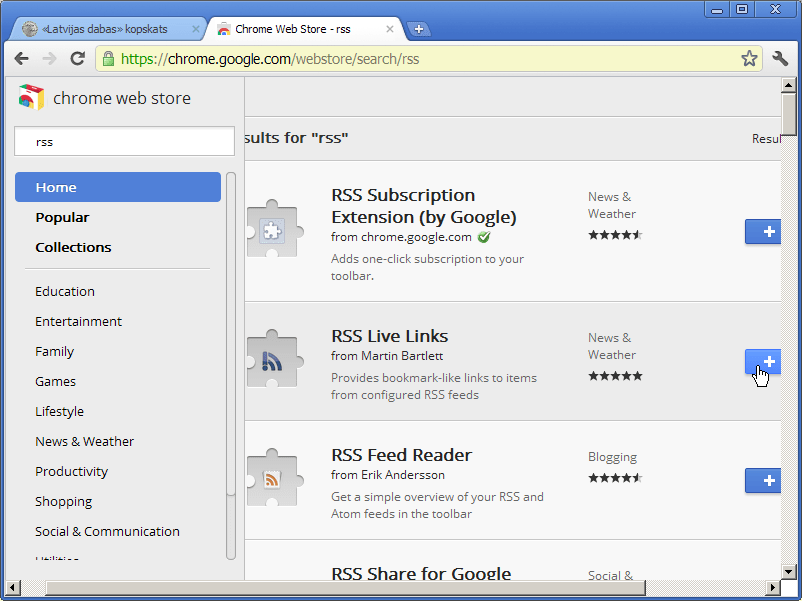The image size is (802, 601).
Task: Add RSS Subscription Extension with plus button
Action: (x=763, y=232)
